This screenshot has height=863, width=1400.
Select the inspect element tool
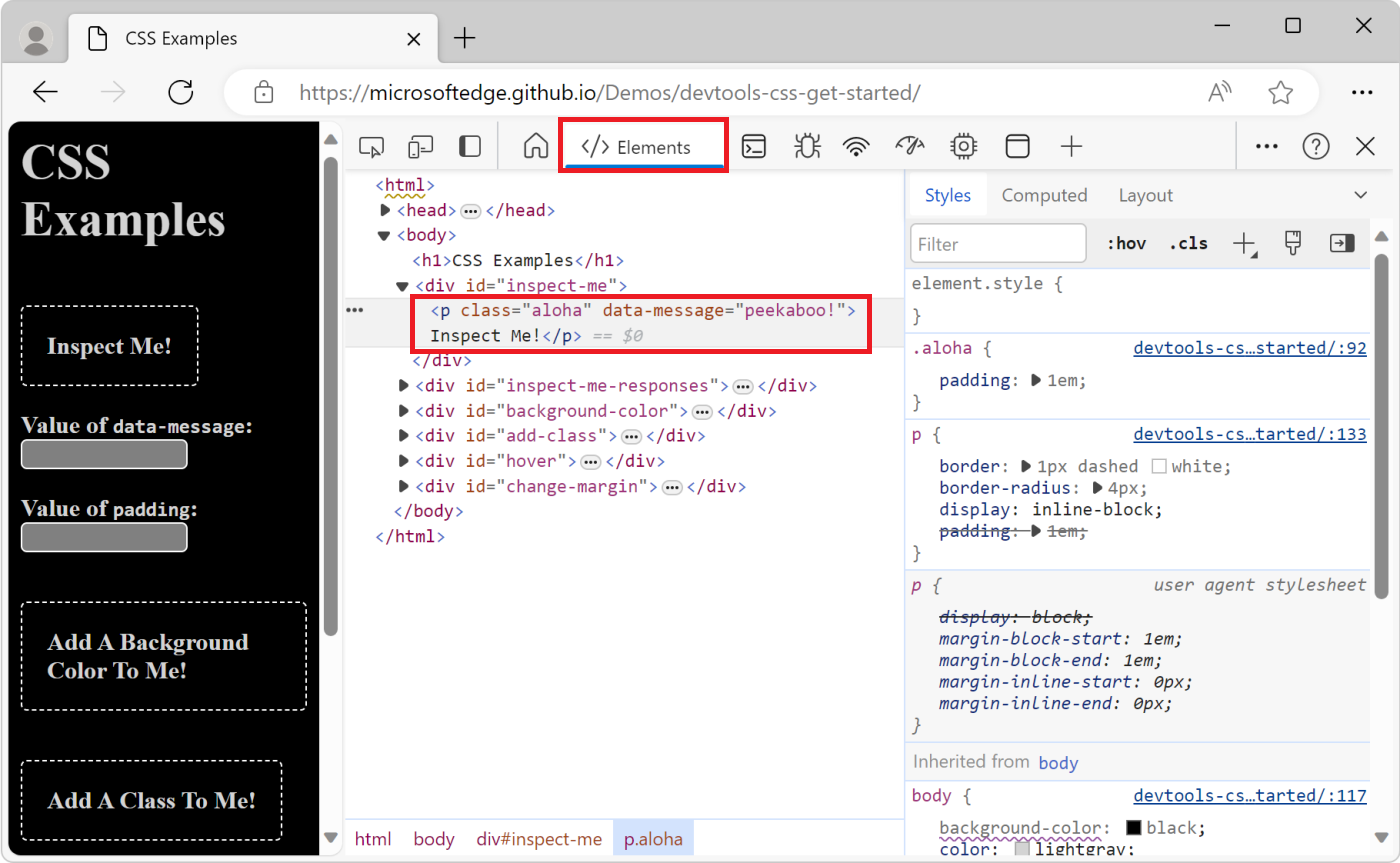click(x=371, y=146)
